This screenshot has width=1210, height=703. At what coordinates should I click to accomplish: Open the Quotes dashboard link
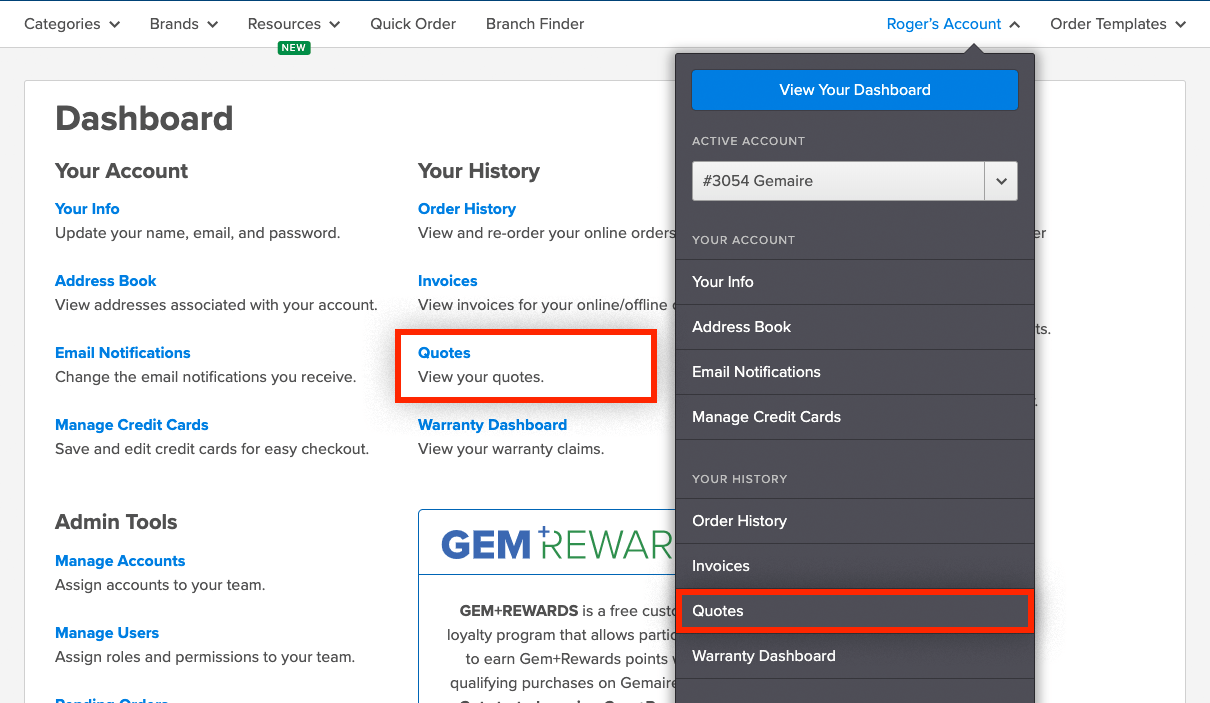pos(444,353)
